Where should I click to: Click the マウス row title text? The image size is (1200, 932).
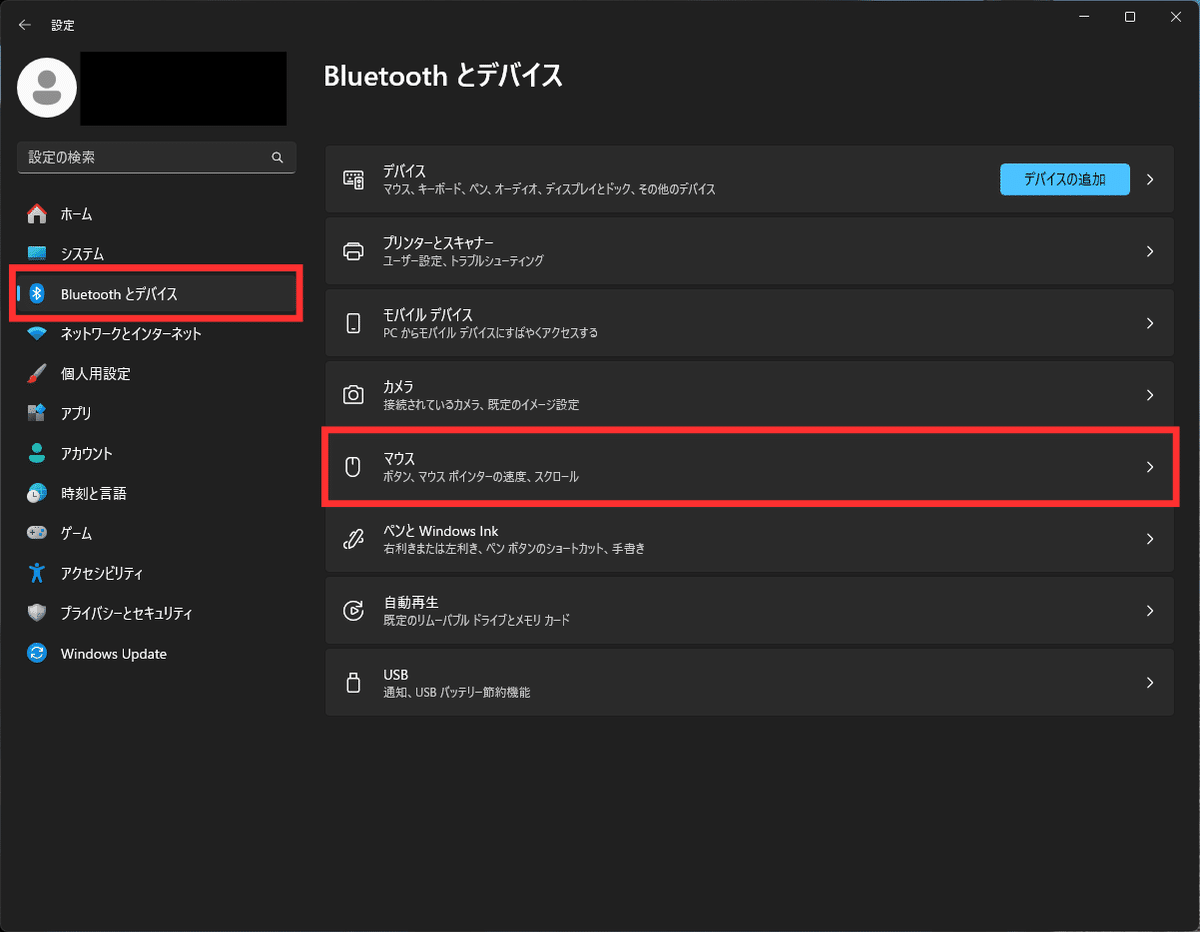click(x=399, y=458)
